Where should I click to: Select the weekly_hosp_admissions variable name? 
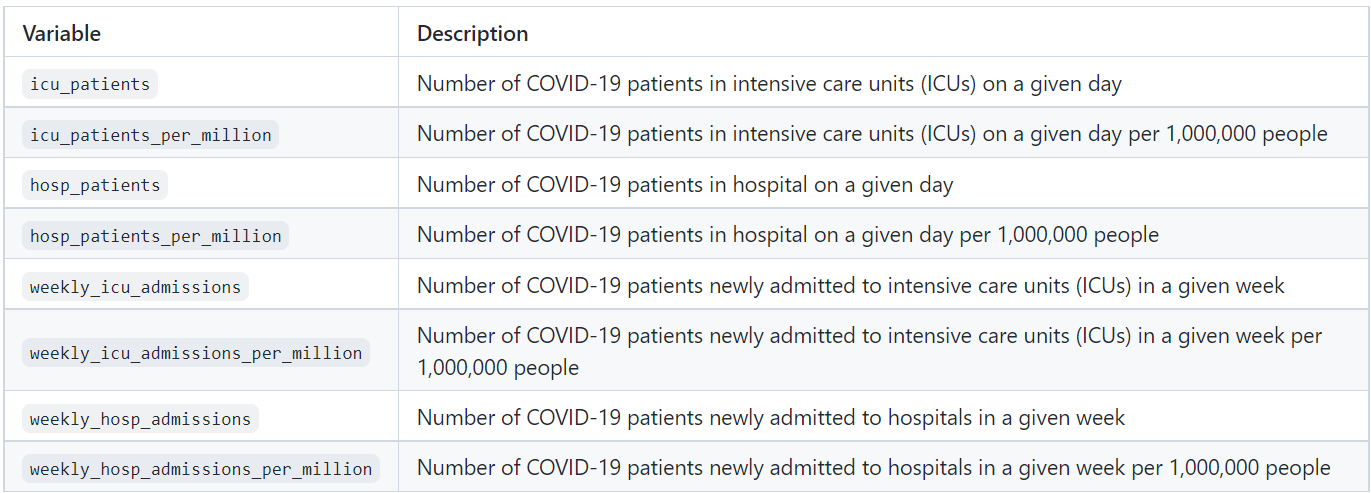[140, 419]
